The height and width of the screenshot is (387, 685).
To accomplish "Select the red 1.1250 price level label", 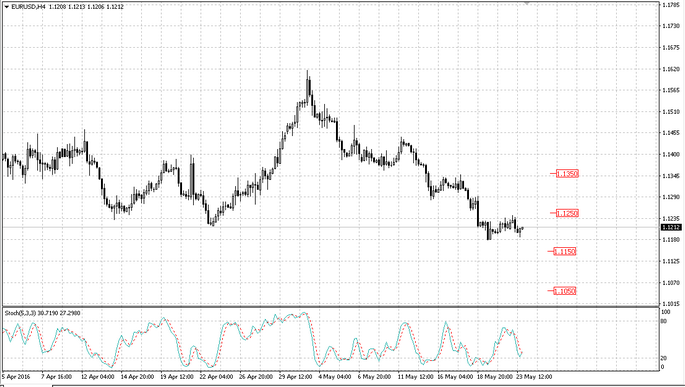I will (x=567, y=213).
